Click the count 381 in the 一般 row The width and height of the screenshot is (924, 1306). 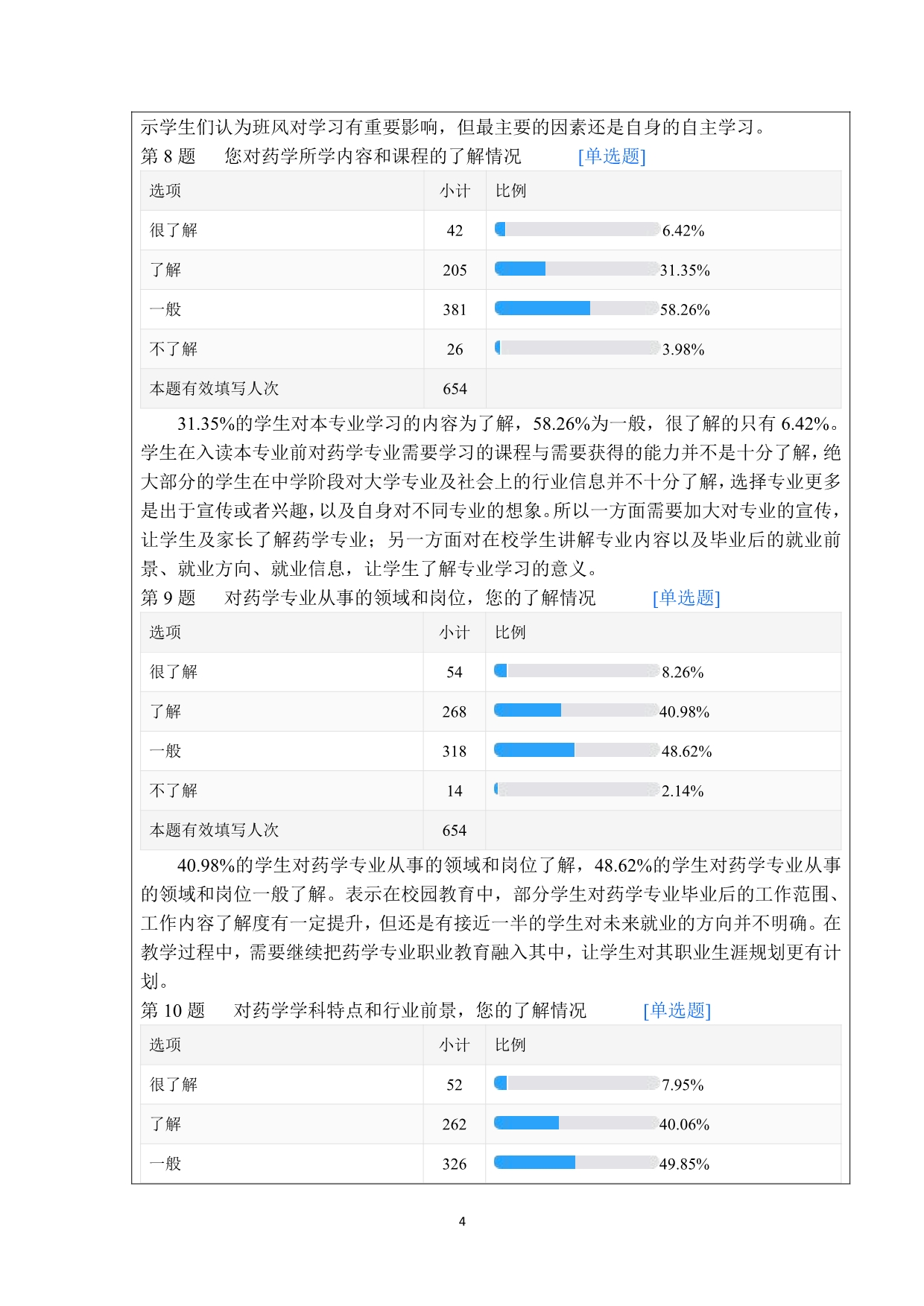pos(455,310)
